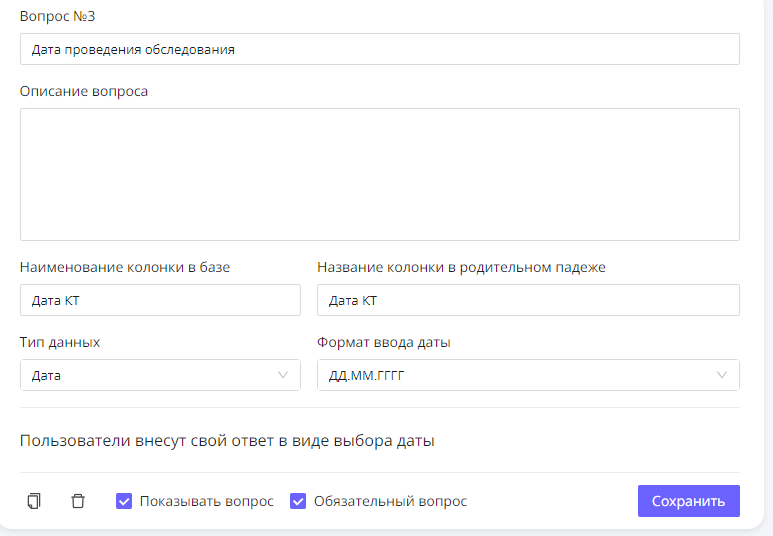Click the "Описание вопроса" field label
This screenshot has height=536, width=773.
(84, 91)
